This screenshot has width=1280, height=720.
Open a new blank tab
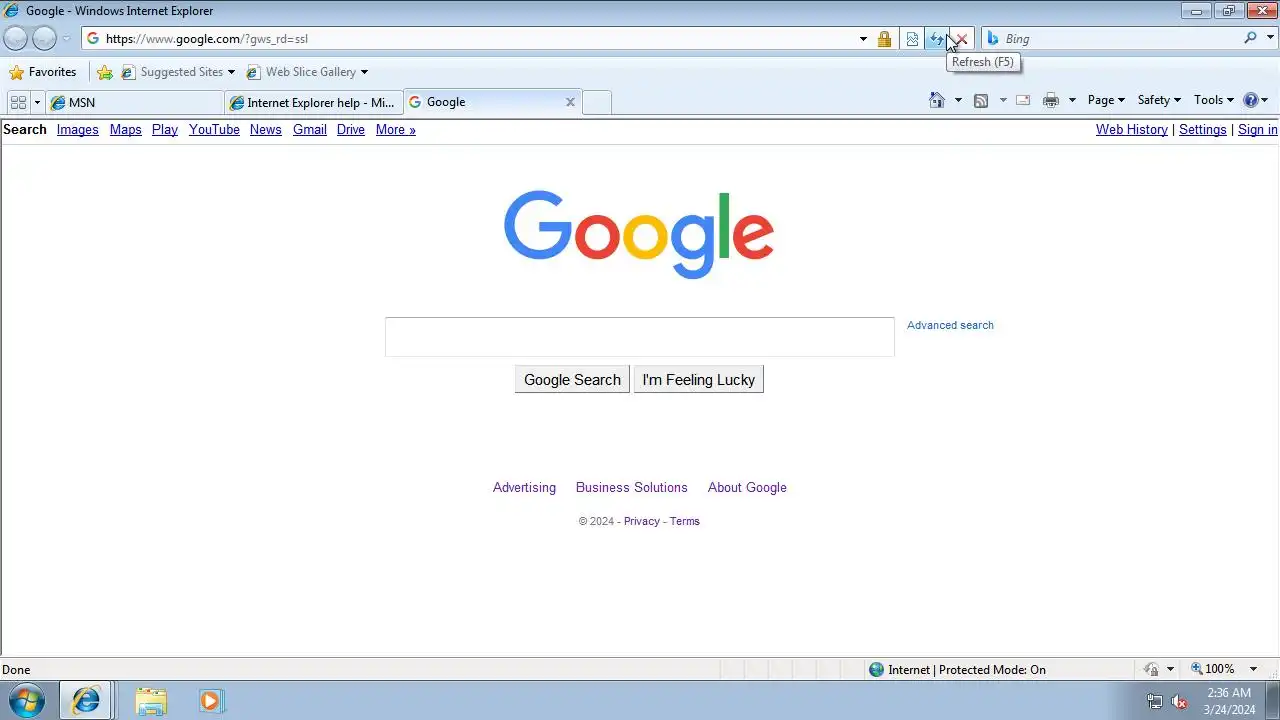(597, 102)
